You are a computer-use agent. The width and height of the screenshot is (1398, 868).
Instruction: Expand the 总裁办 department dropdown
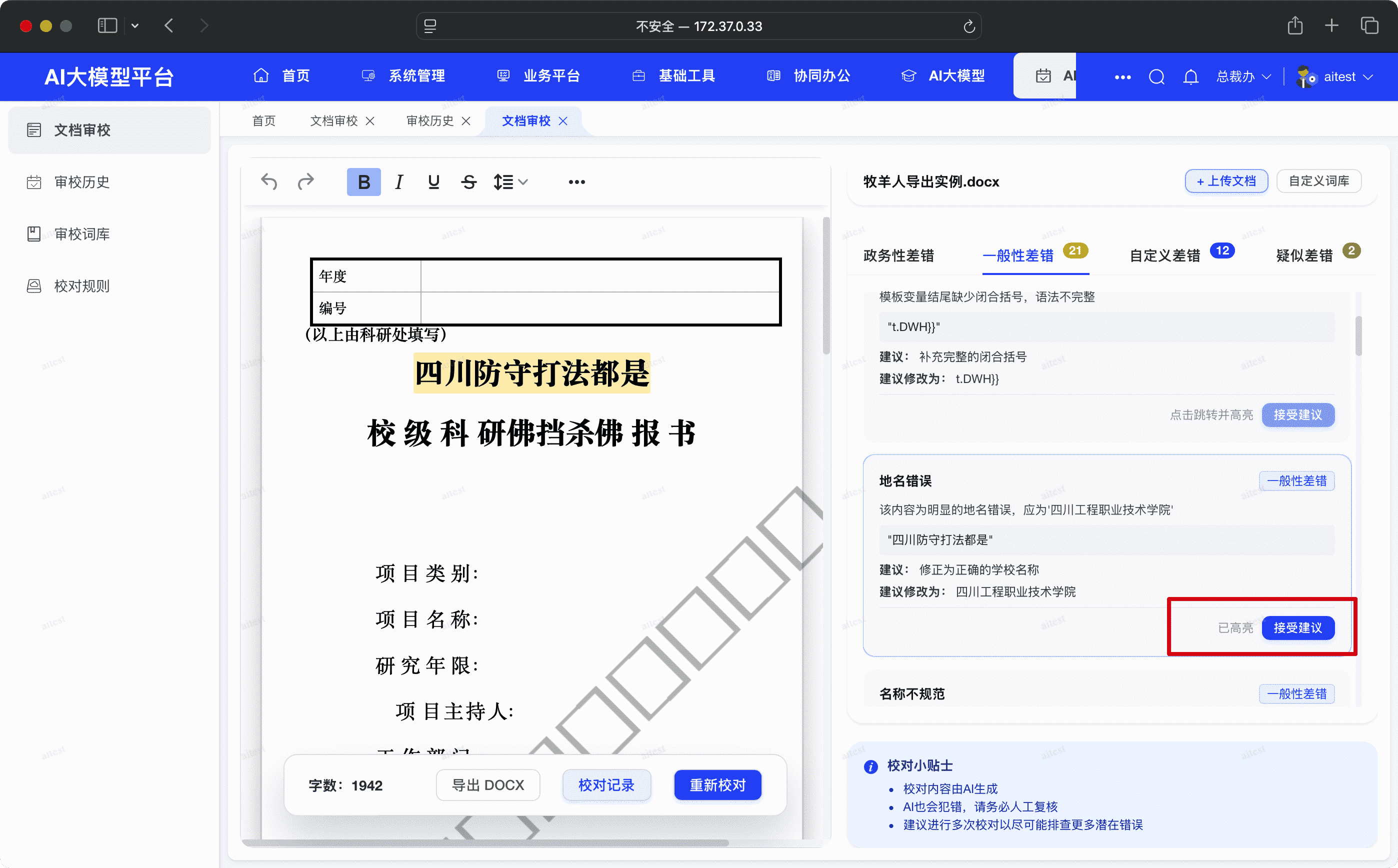(x=1243, y=76)
